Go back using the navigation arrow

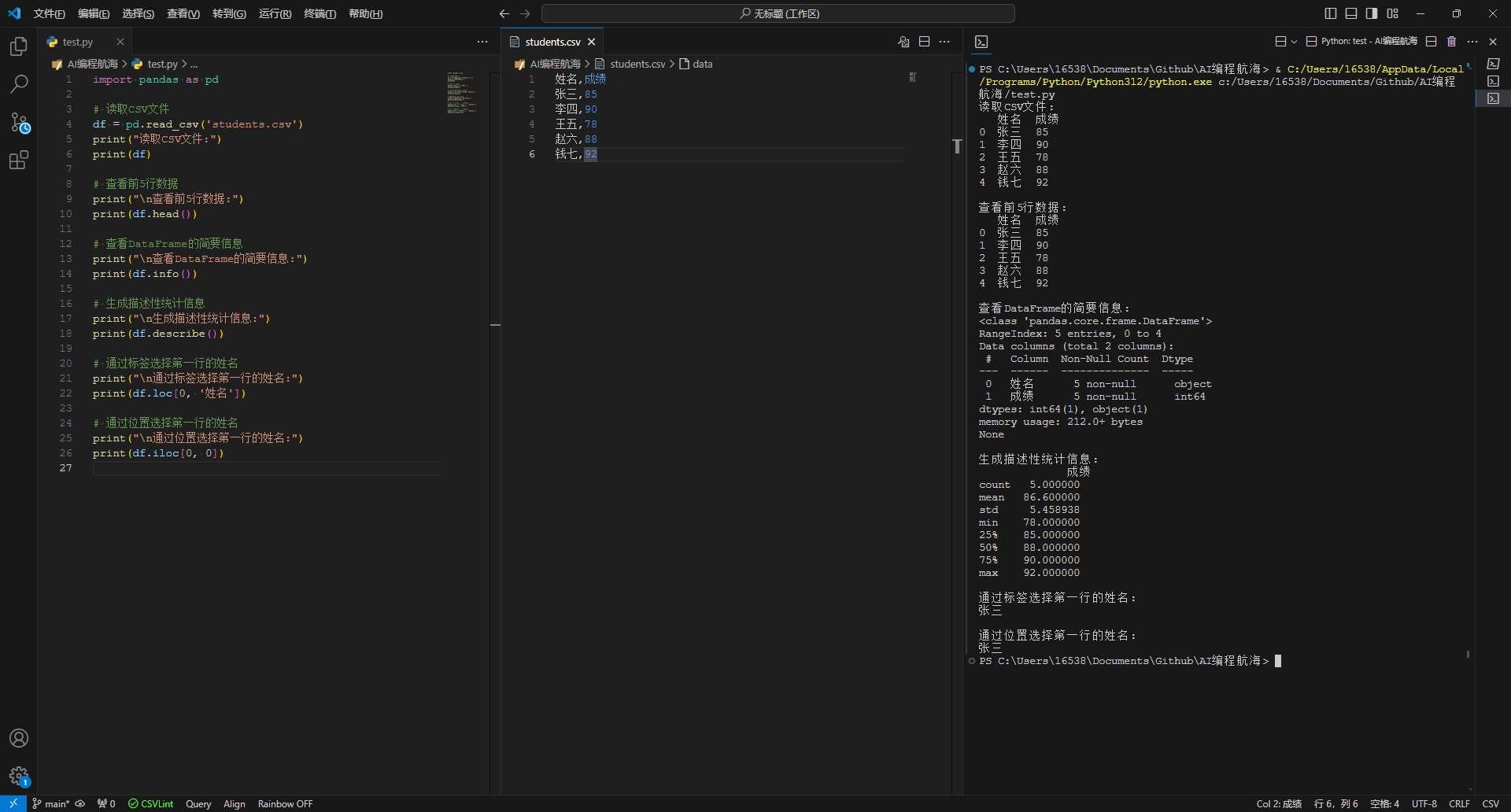click(504, 13)
